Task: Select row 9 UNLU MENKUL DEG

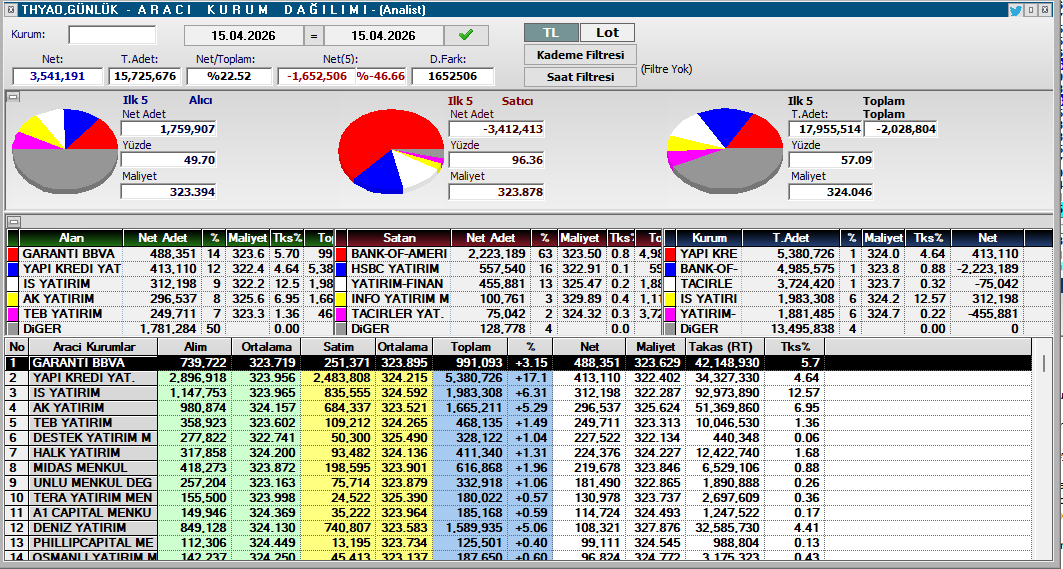Action: (519, 482)
